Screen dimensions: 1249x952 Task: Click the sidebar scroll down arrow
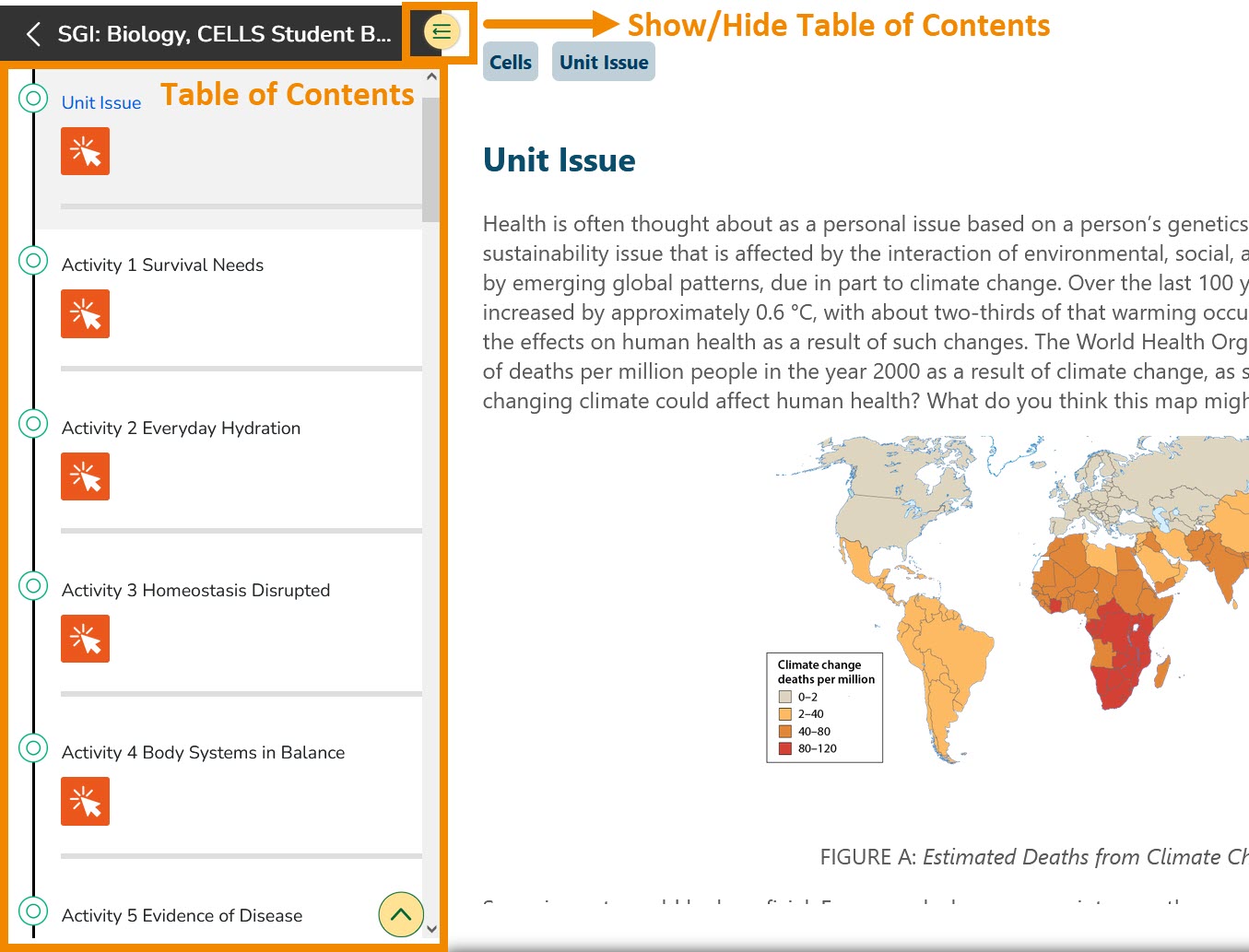431,929
